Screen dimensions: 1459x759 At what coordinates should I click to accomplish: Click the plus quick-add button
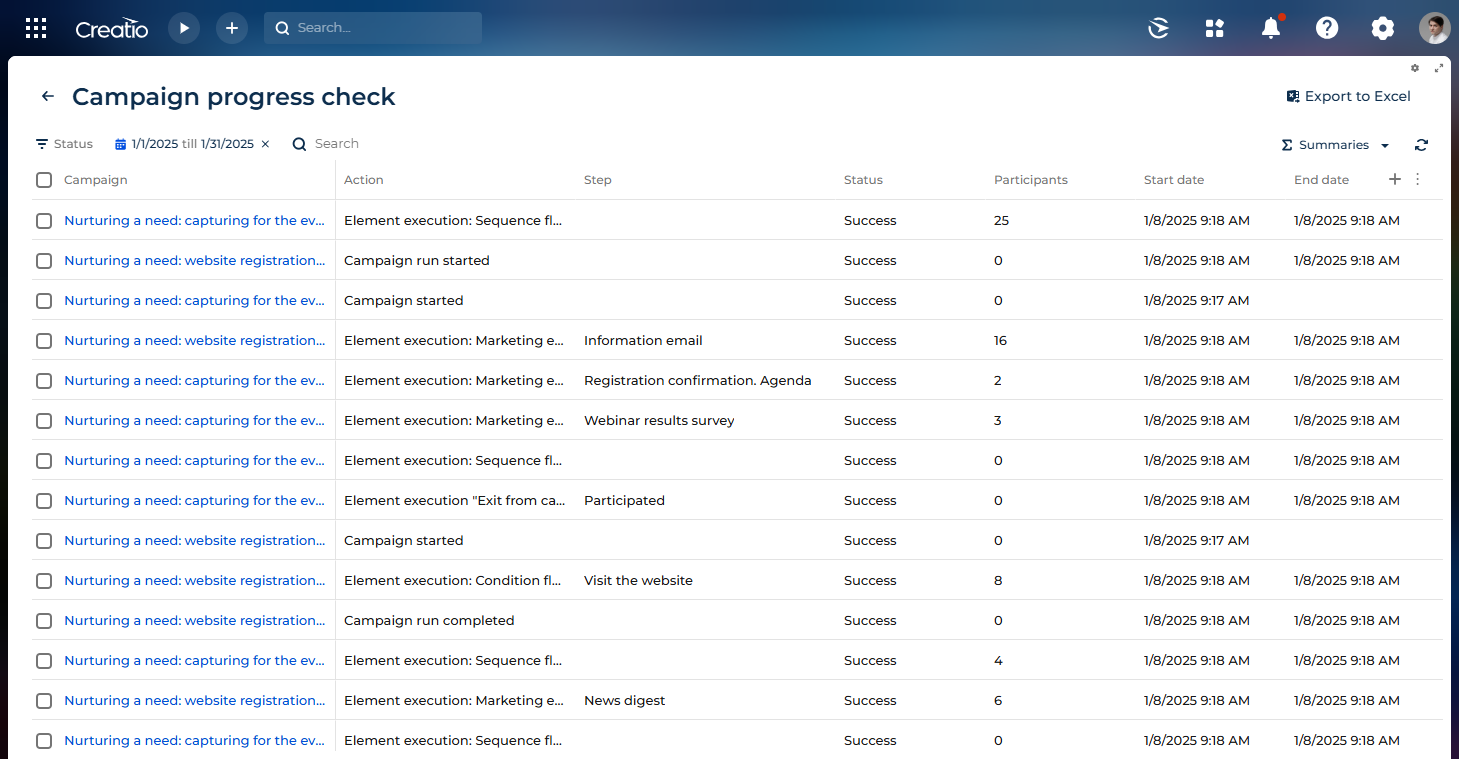[x=232, y=28]
